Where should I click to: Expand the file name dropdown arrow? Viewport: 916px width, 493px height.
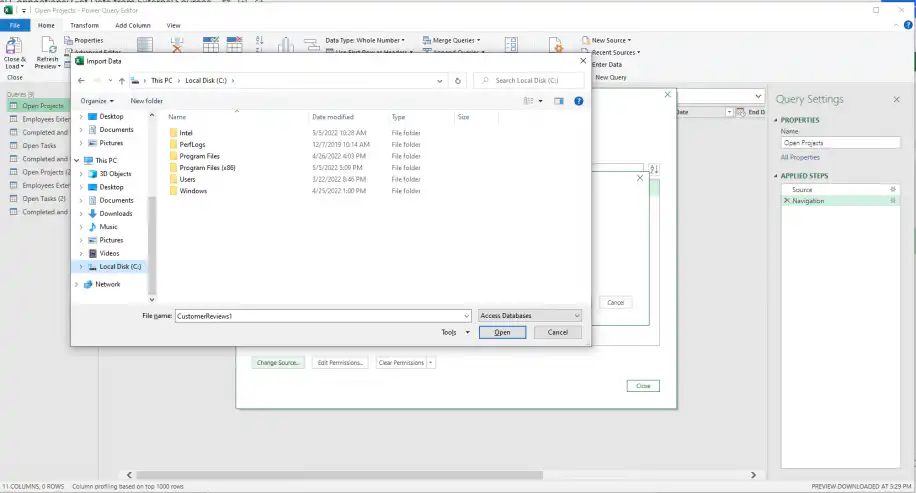pyautogui.click(x=466, y=316)
